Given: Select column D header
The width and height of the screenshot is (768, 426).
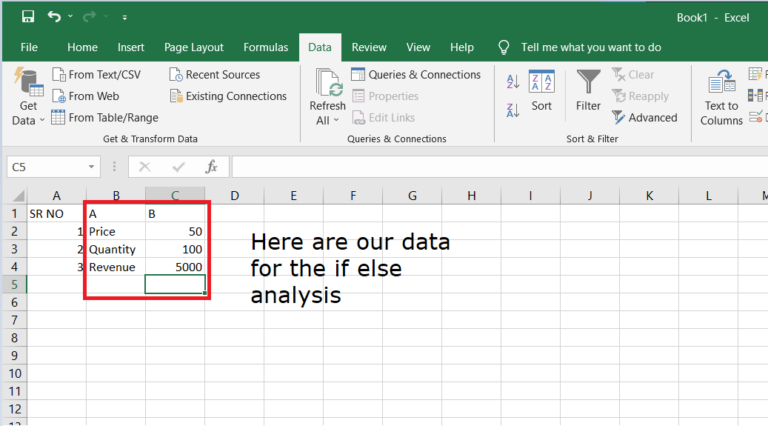Looking at the screenshot, I should (x=235, y=196).
